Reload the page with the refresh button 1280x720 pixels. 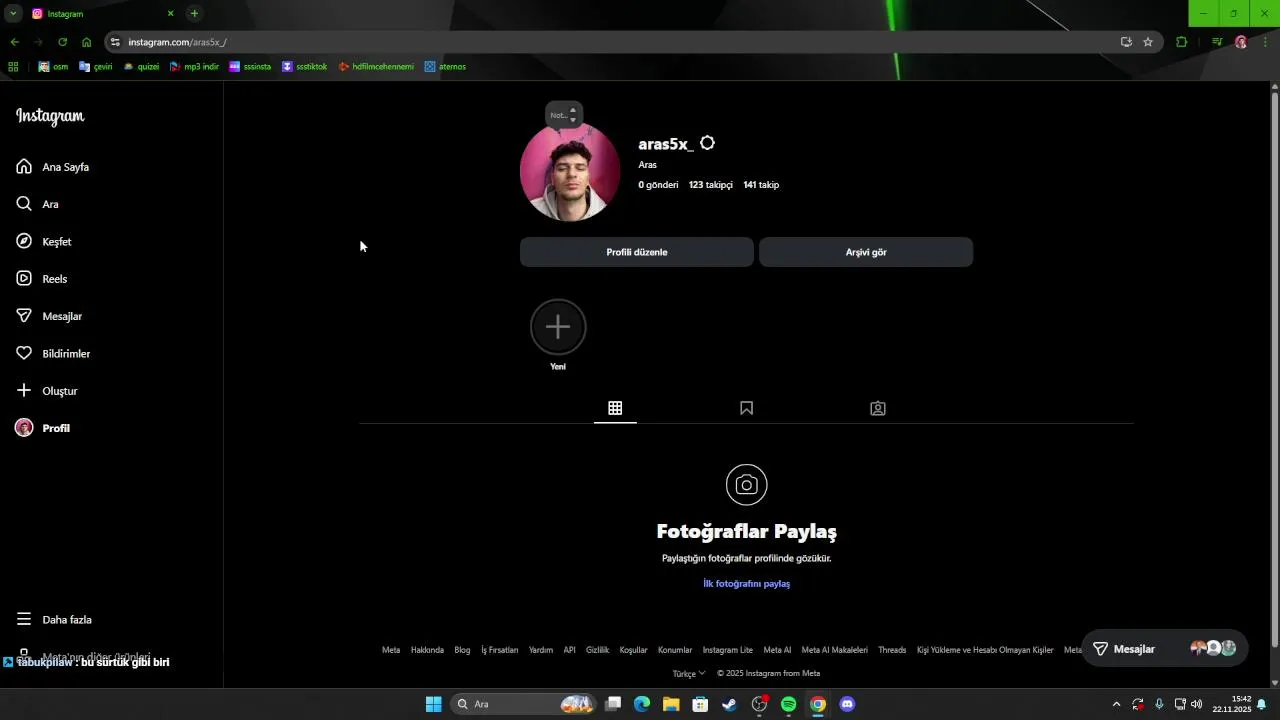[x=62, y=42]
